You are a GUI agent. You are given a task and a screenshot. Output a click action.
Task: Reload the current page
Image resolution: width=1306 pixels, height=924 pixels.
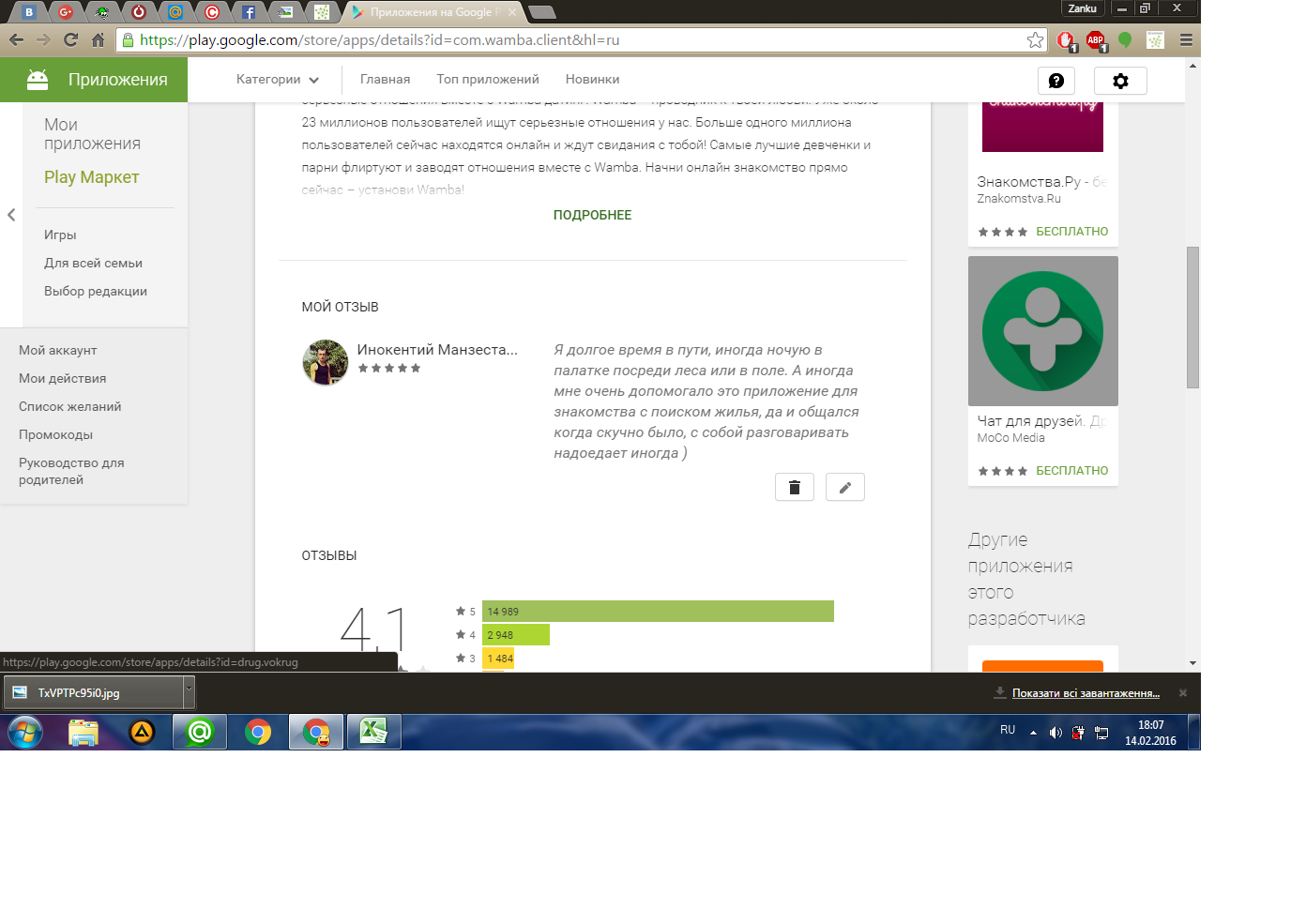(70, 39)
